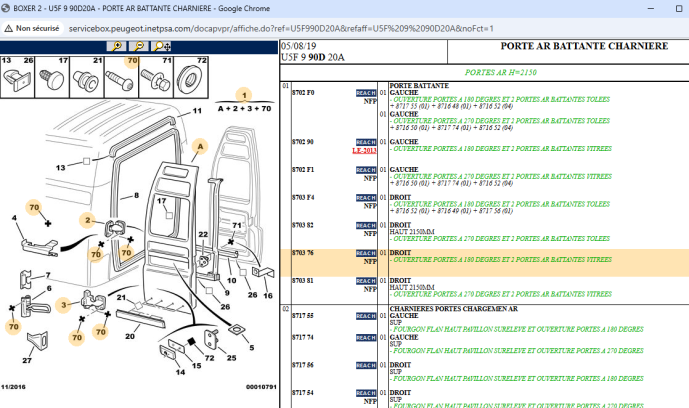Open the washer thumbnail labeled 72
The height and width of the screenshot is (408, 689).
(191, 77)
